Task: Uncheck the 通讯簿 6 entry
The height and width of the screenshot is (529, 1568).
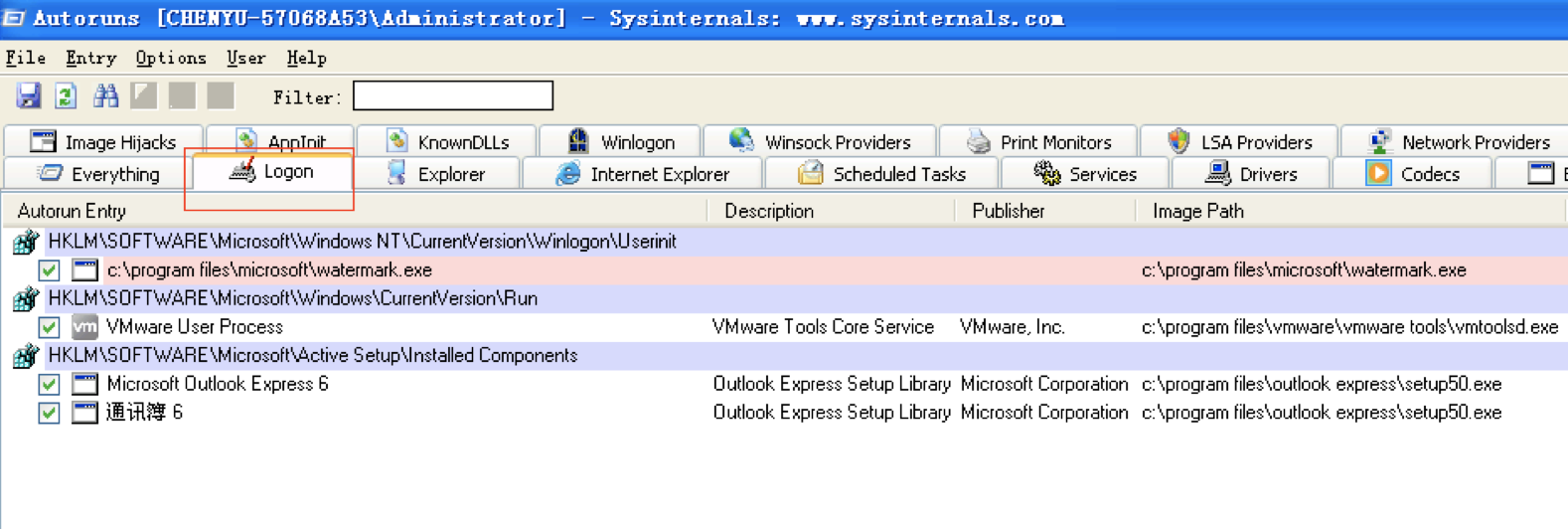Action: pos(49,413)
